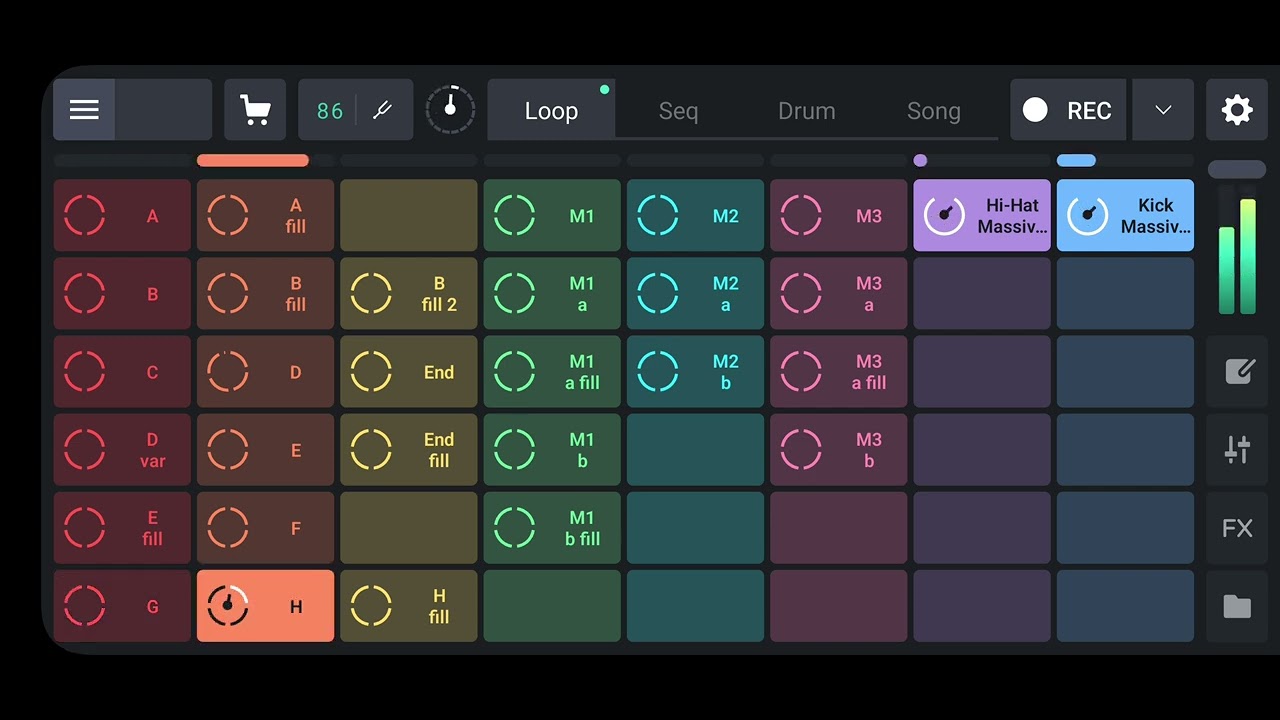The height and width of the screenshot is (720, 1280).
Task: Open the mixer sliders panel
Action: pyautogui.click(x=1238, y=449)
